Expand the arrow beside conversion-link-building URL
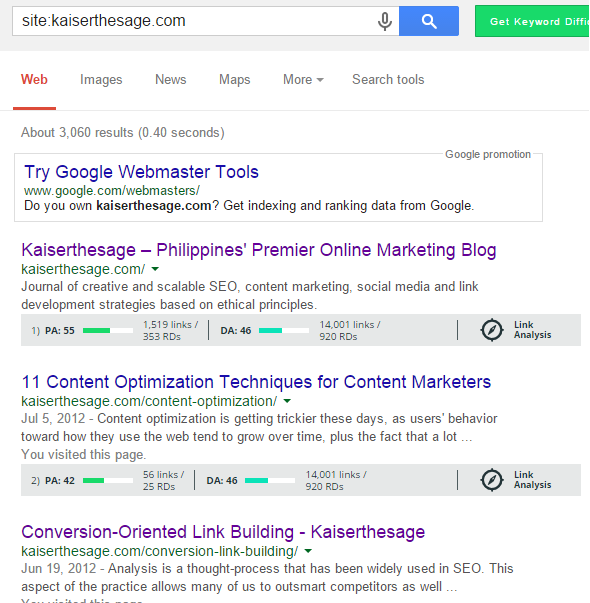 click(x=308, y=551)
